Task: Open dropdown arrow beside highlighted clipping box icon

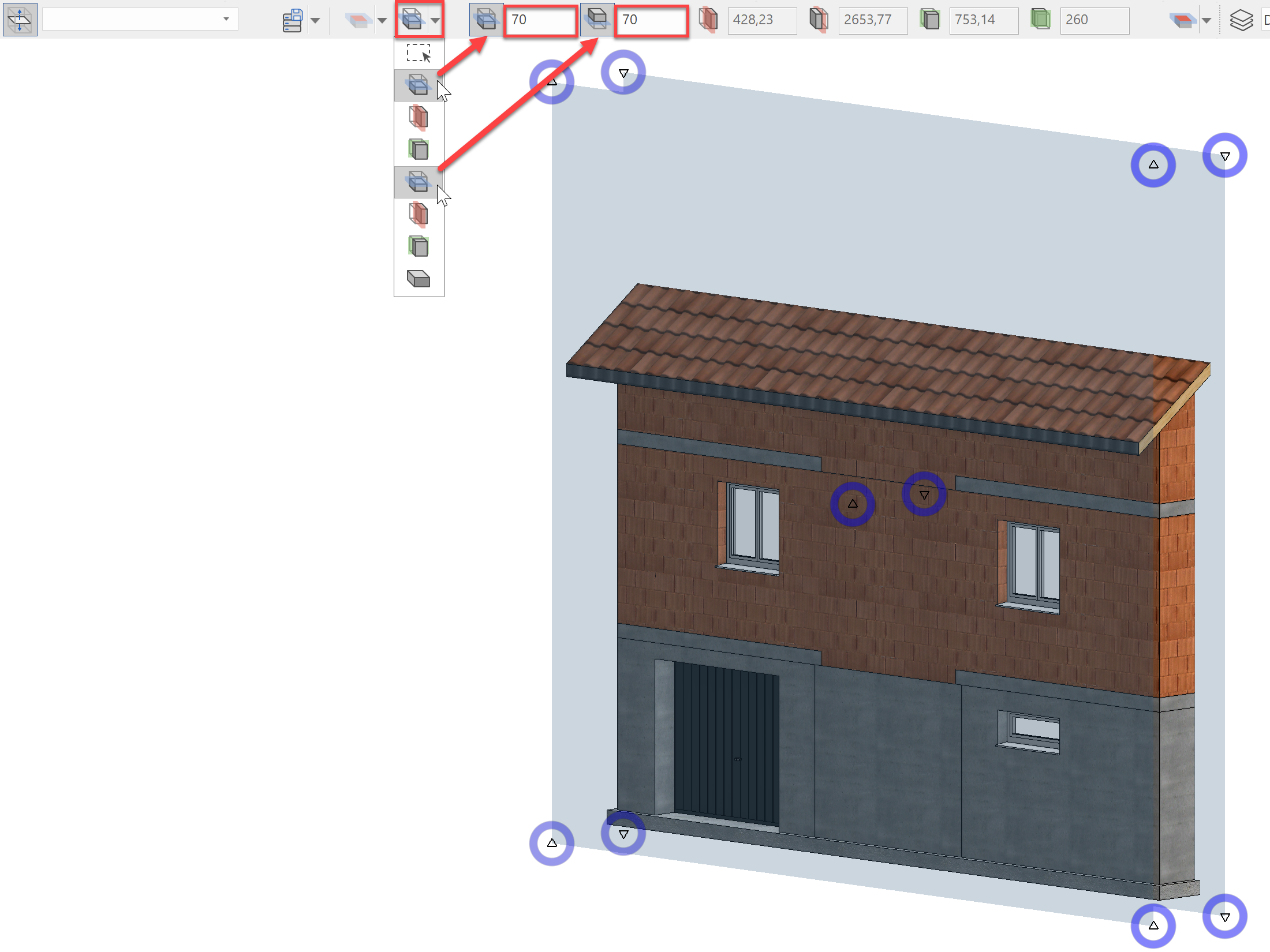Action: point(435,21)
